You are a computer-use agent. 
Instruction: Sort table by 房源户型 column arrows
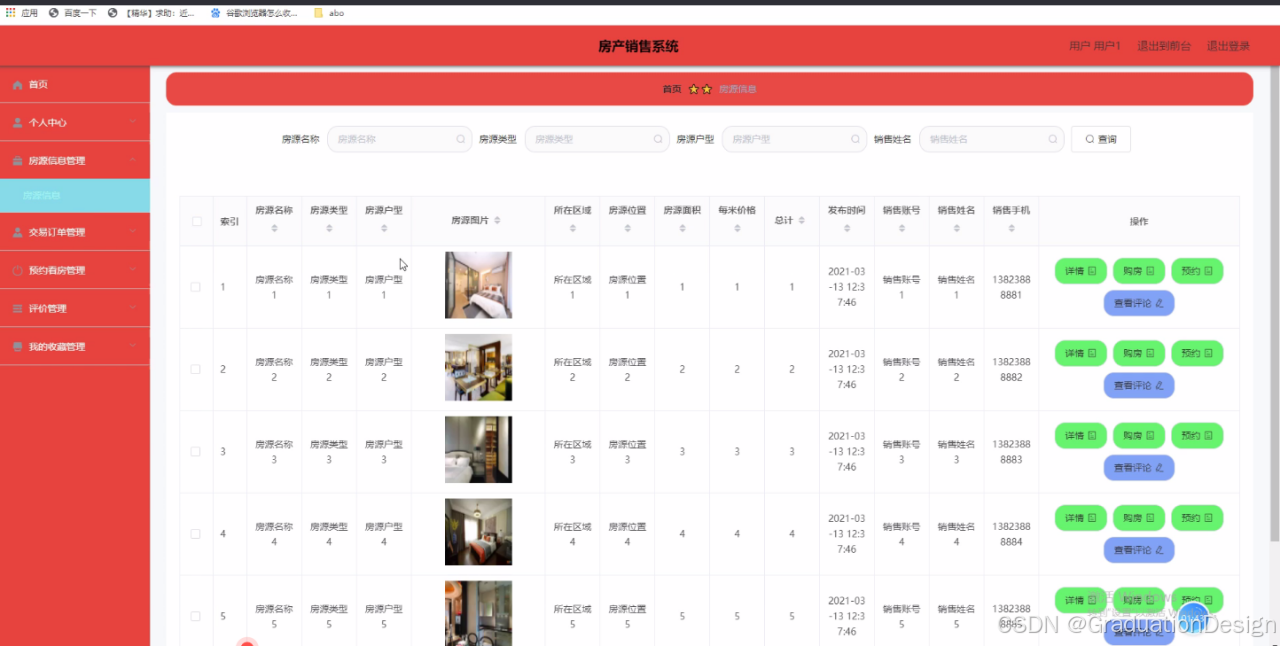384,229
